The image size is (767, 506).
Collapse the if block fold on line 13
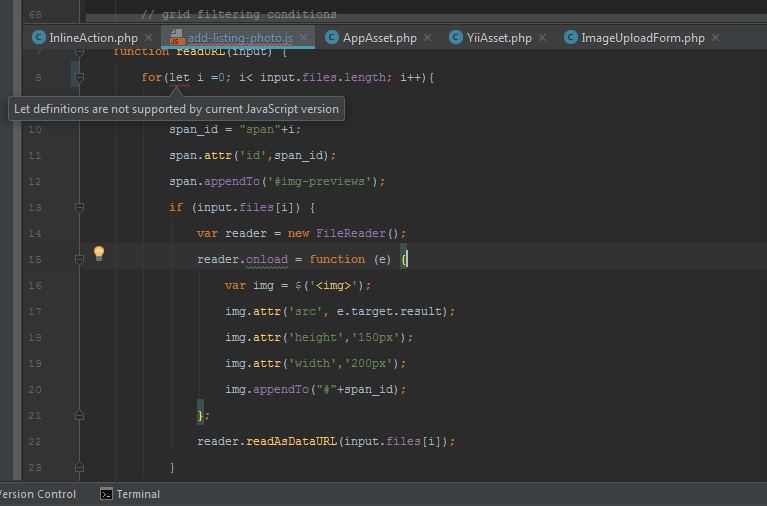80,207
